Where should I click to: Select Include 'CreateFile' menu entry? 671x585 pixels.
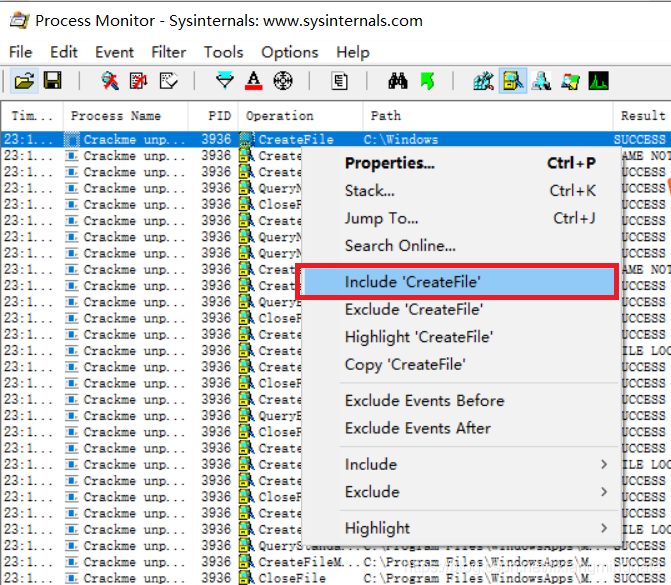click(460, 282)
